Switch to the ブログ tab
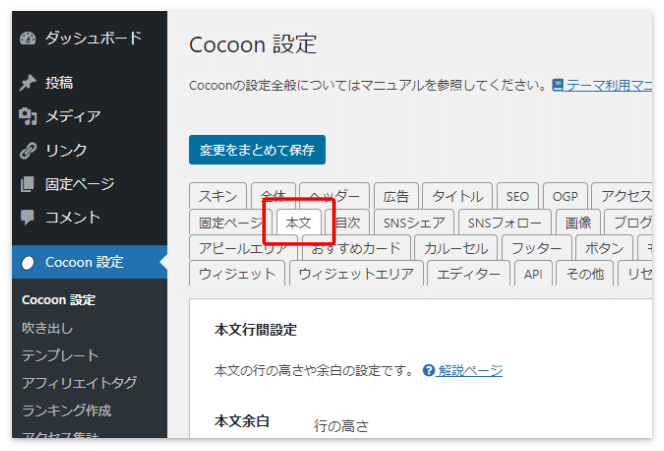 pos(628,222)
